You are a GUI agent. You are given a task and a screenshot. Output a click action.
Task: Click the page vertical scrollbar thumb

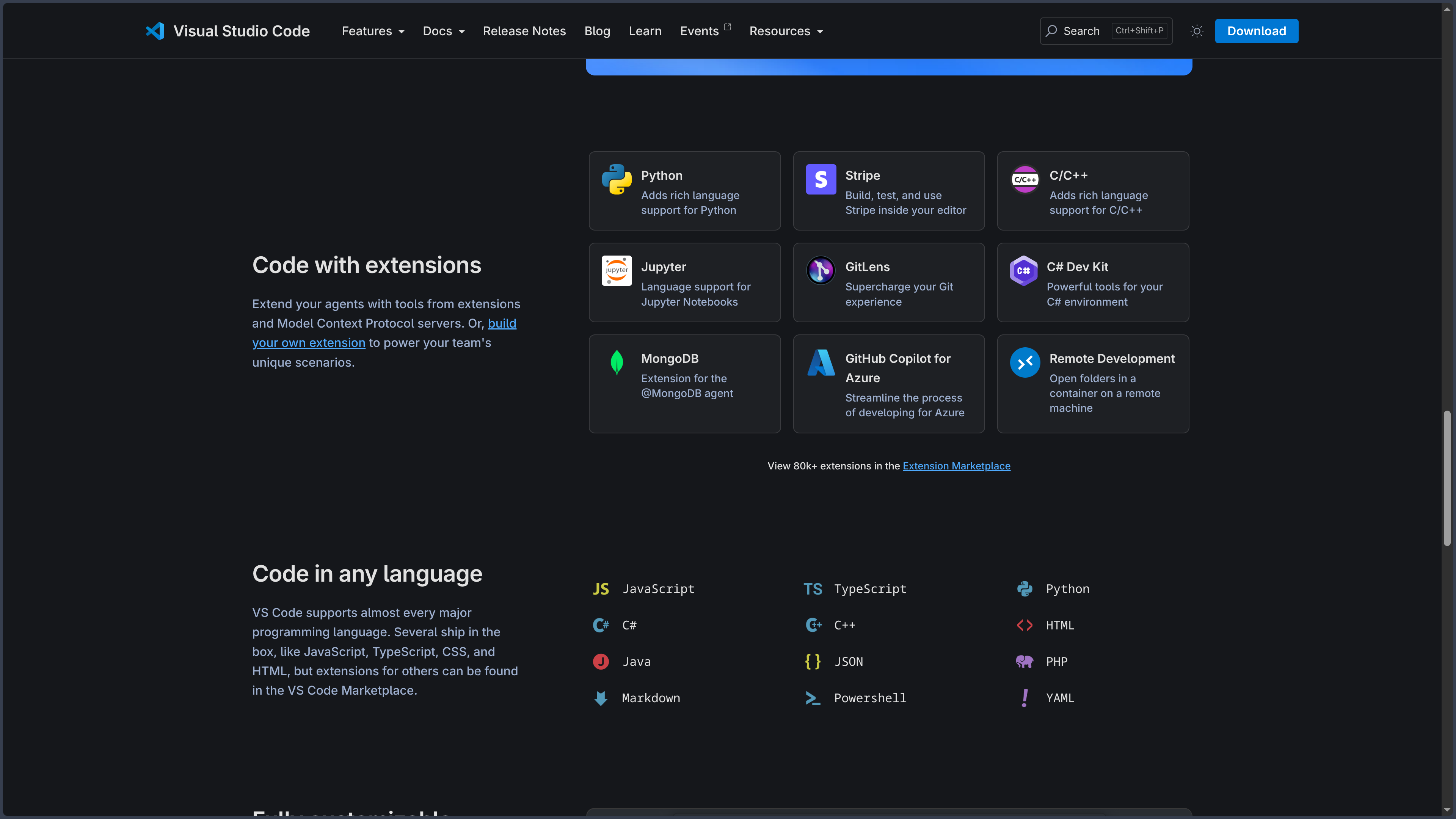[x=1447, y=478]
